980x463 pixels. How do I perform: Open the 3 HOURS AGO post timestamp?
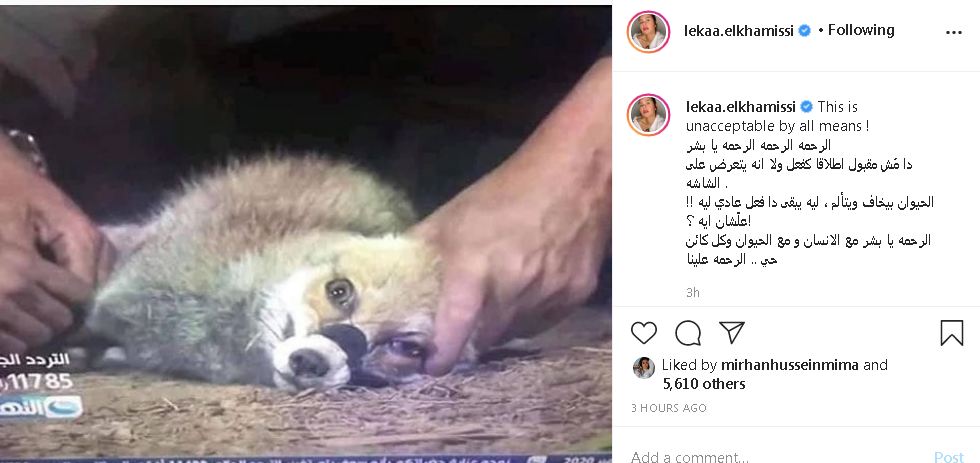coord(669,408)
